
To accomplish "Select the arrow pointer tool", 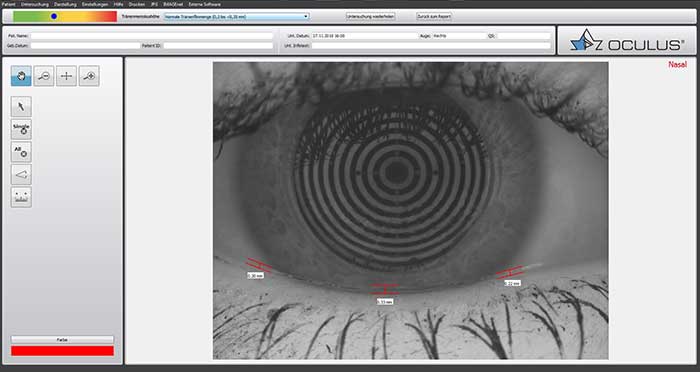I will 21,106.
